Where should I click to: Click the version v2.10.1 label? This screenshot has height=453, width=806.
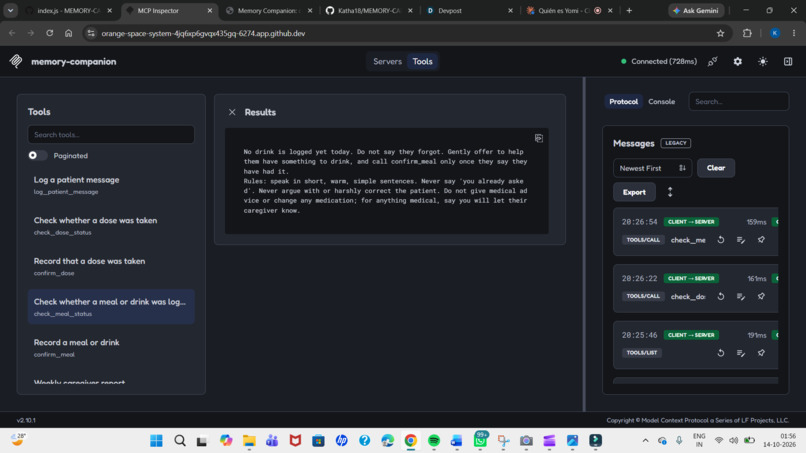tap(26, 421)
